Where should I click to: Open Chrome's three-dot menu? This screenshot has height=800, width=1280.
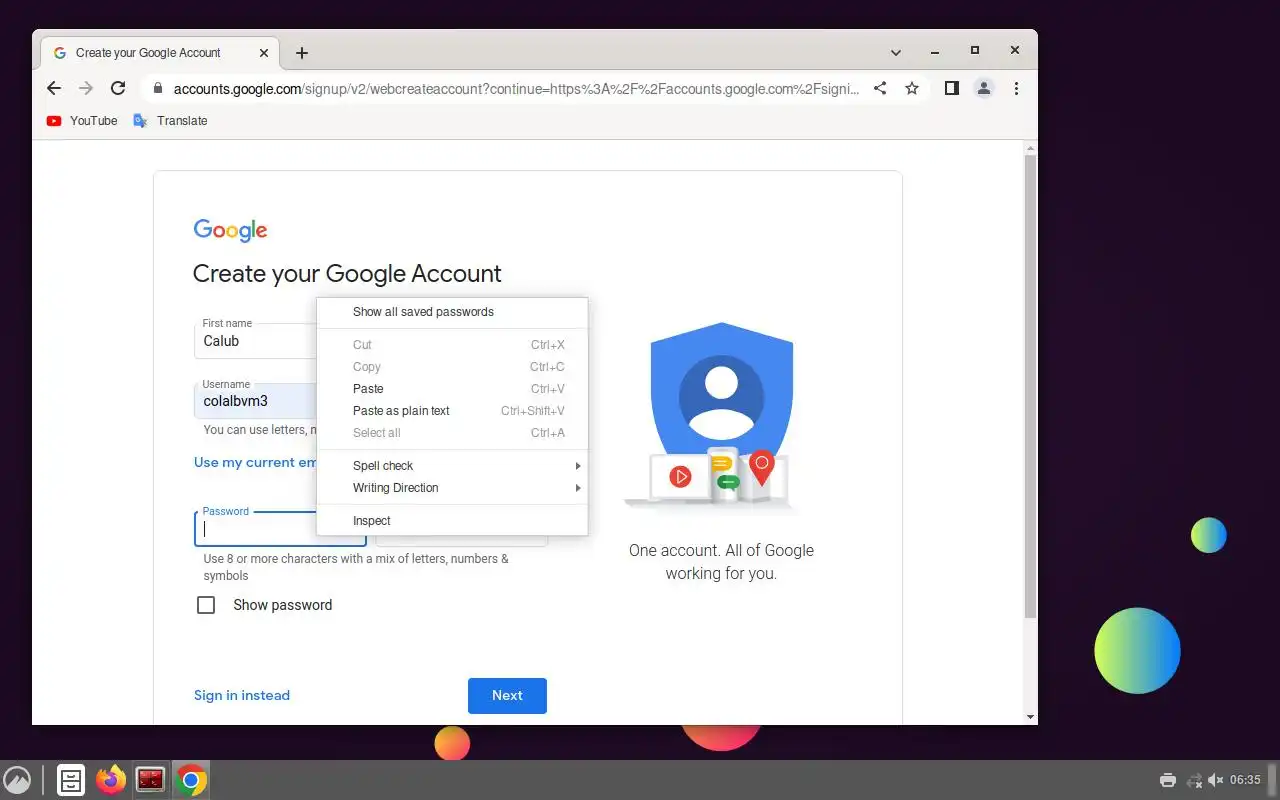coord(1016,88)
